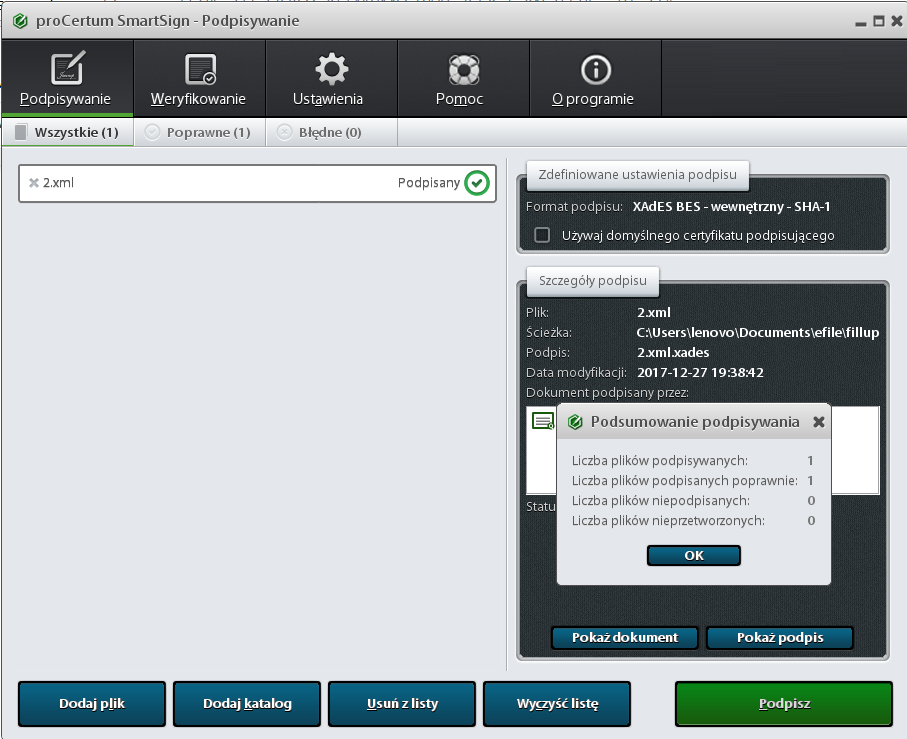The width and height of the screenshot is (907, 739).
Task: Click the Szczegóły podpisu panel header
Action: tap(593, 280)
